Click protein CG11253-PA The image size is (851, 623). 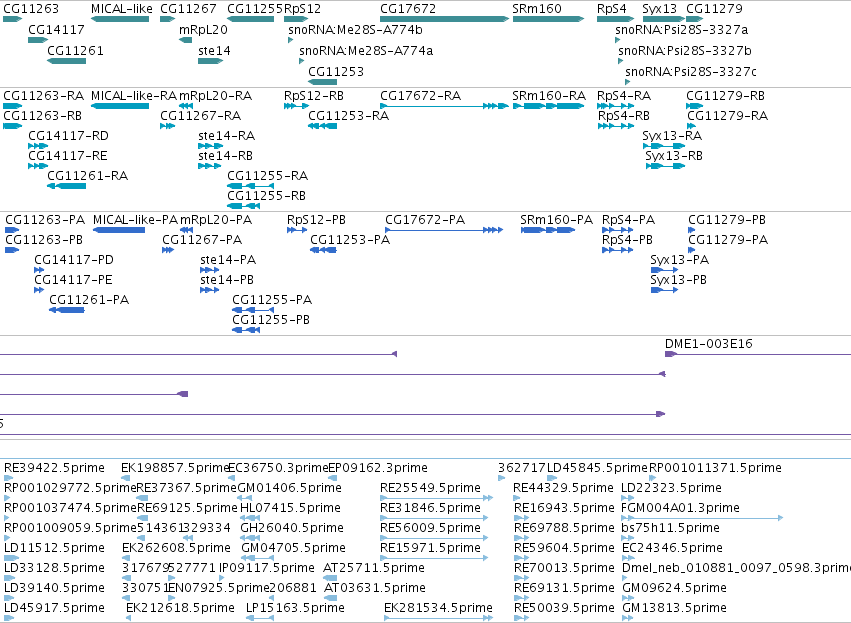point(350,239)
